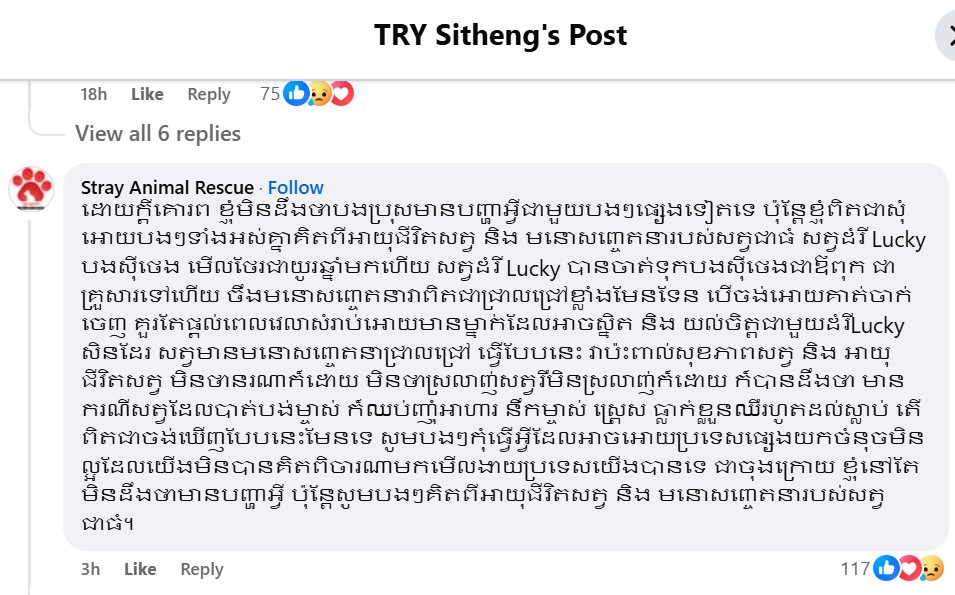
Task: Close the TRY Sitheng's Post dialog
Action: [x=948, y=36]
